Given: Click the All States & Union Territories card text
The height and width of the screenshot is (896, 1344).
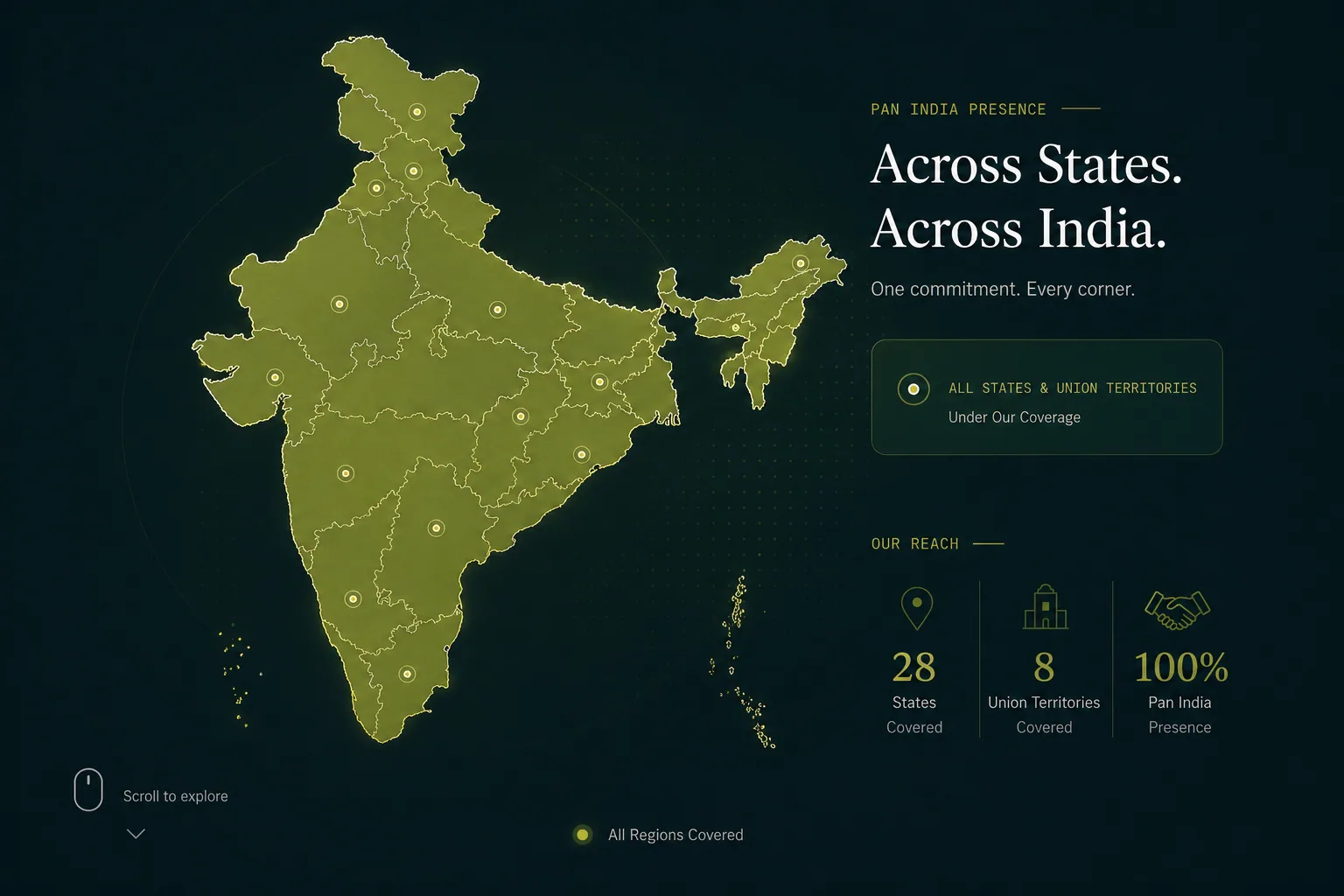Looking at the screenshot, I should 1073,388.
